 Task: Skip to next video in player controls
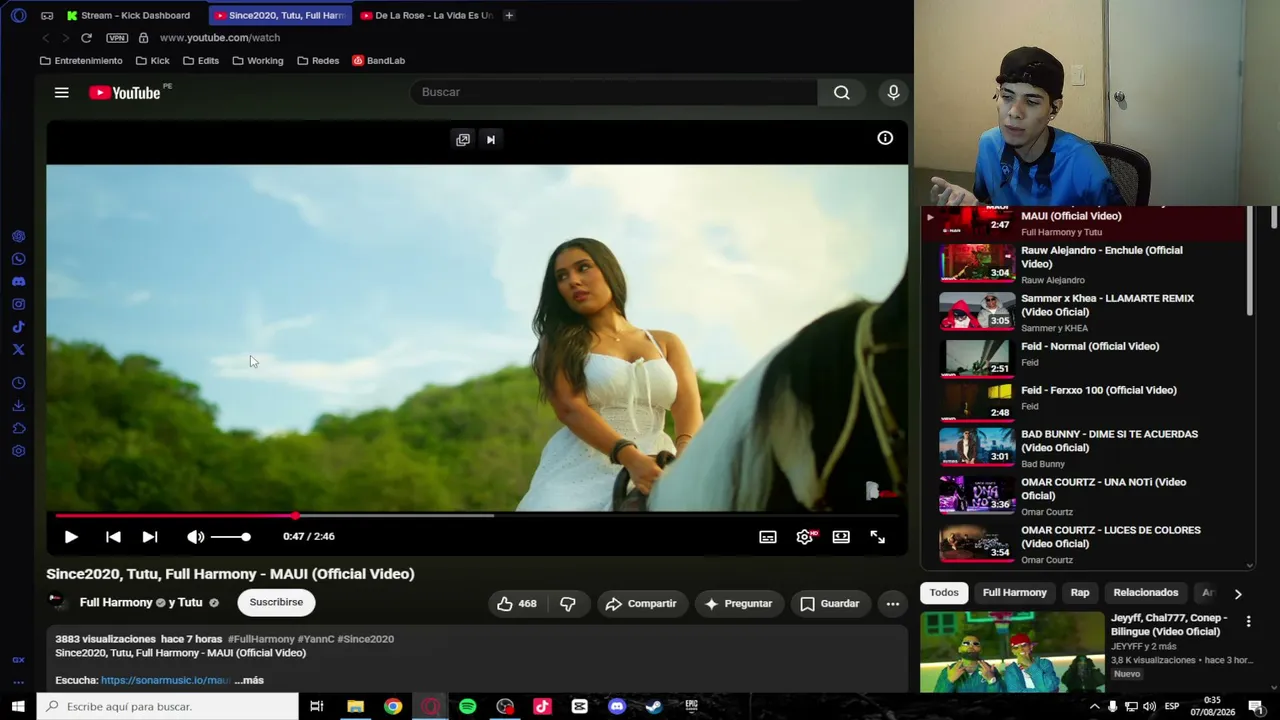pyautogui.click(x=150, y=537)
